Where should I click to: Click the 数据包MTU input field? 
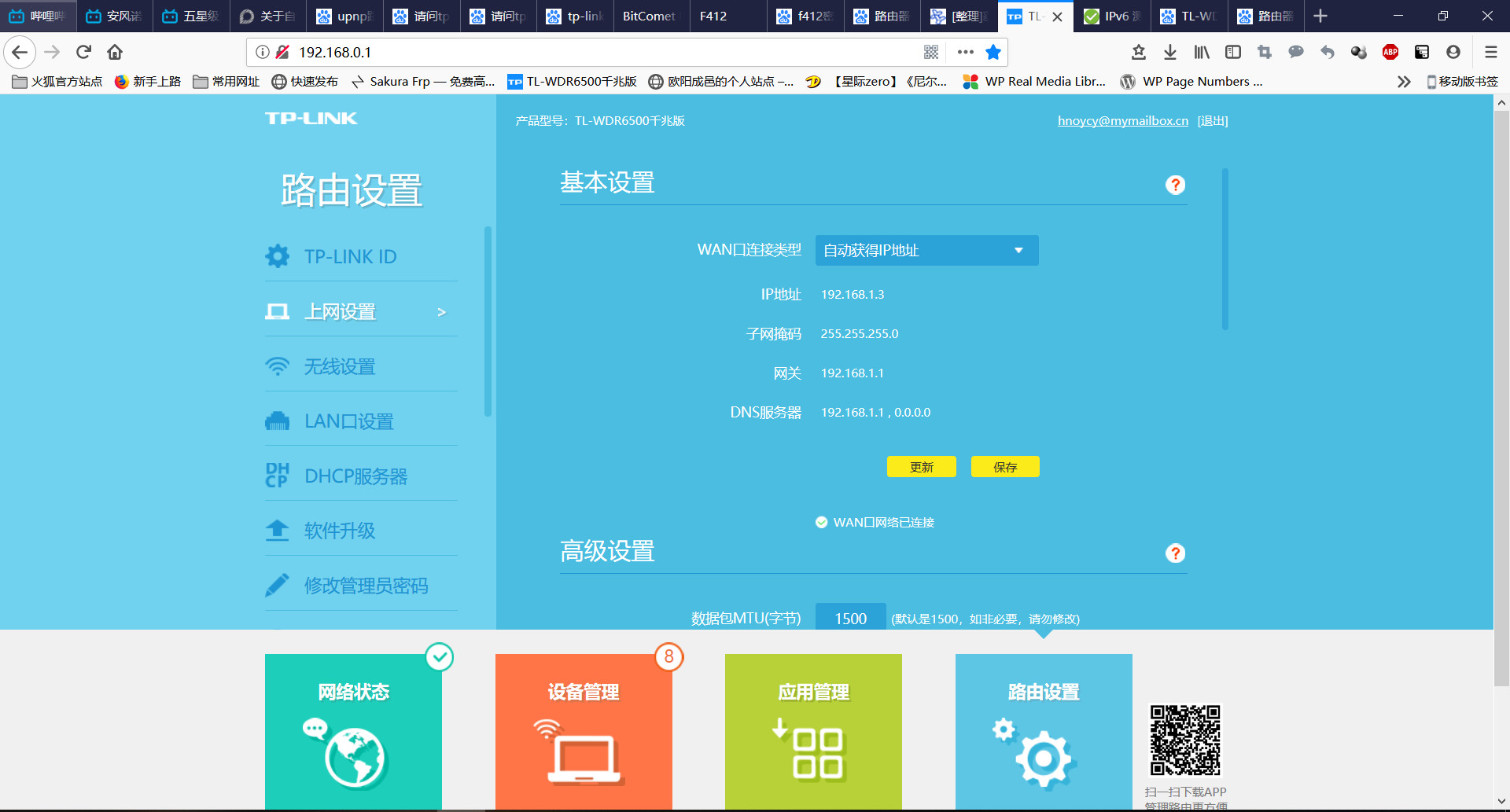(850, 619)
